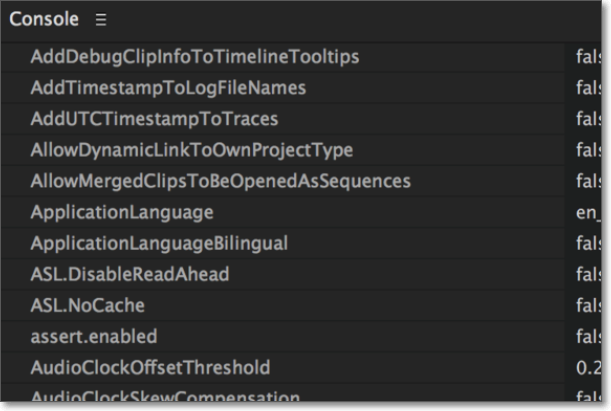This screenshot has height=411, width=611.
Task: Toggle the assert.enabled false value
Action: pos(588,336)
